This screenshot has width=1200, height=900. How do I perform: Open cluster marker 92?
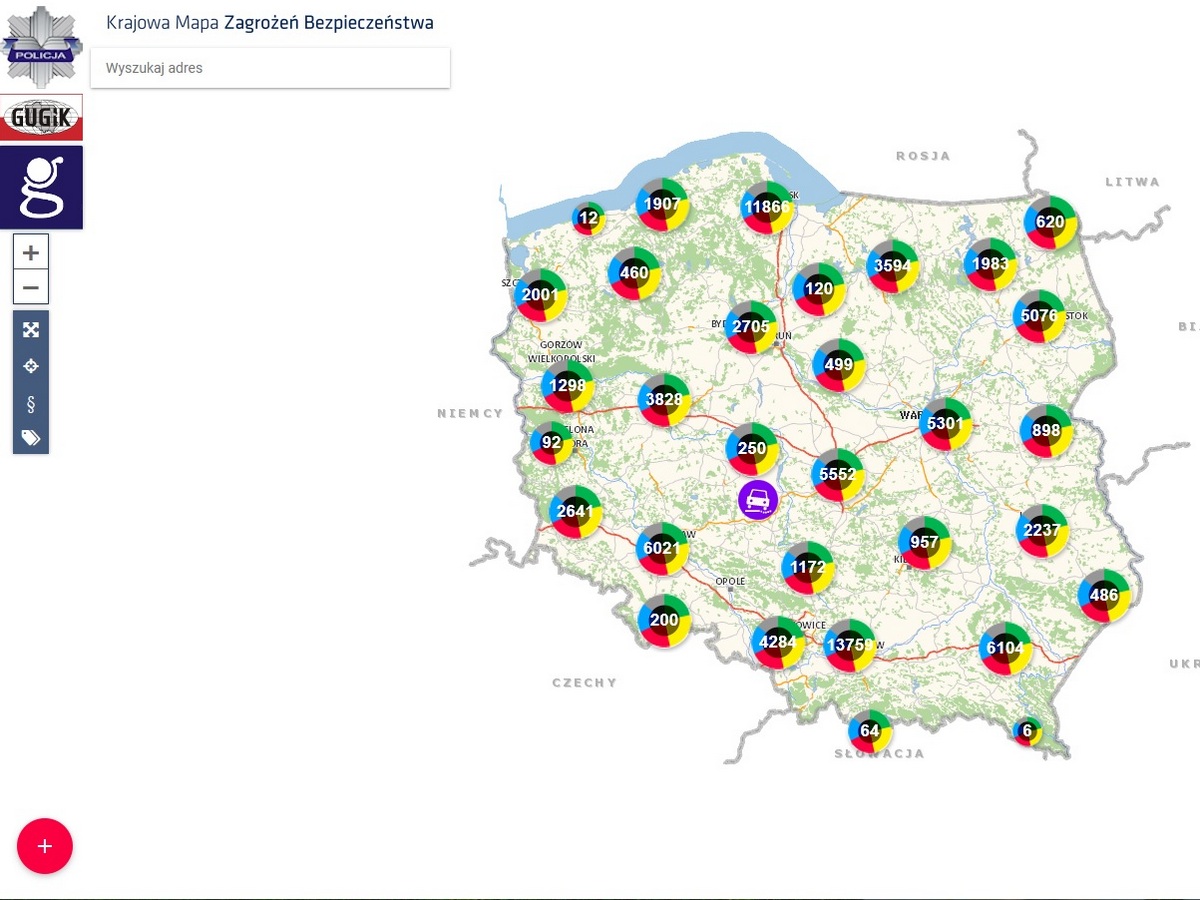[551, 443]
